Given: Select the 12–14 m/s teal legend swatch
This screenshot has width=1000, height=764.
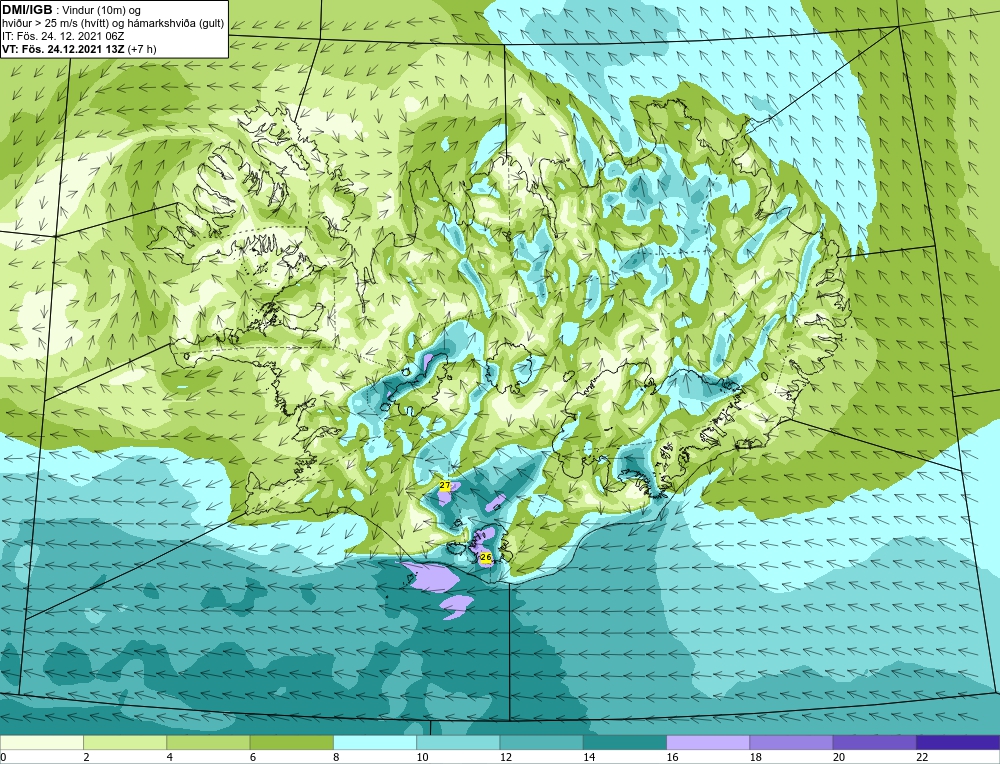Looking at the screenshot, I should (541, 742).
